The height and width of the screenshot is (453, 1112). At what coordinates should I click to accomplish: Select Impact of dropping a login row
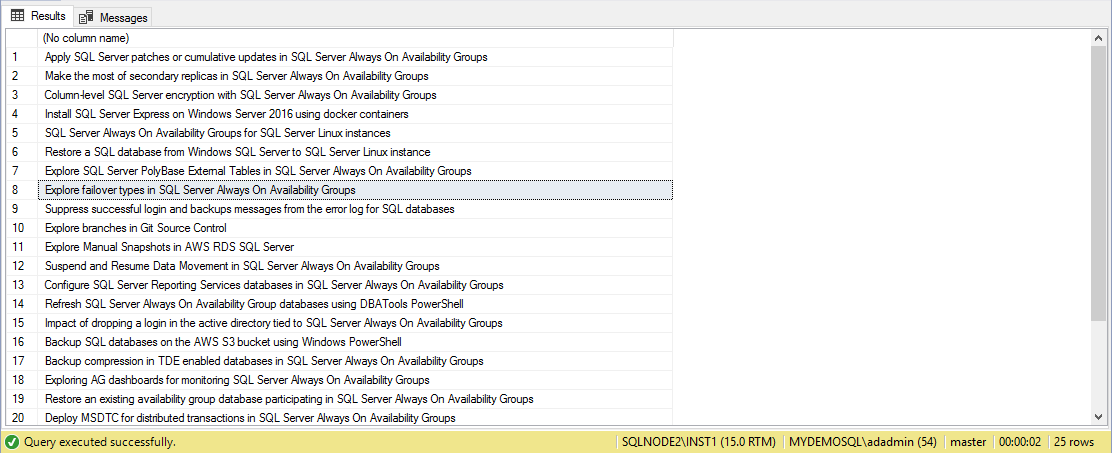coord(355,323)
